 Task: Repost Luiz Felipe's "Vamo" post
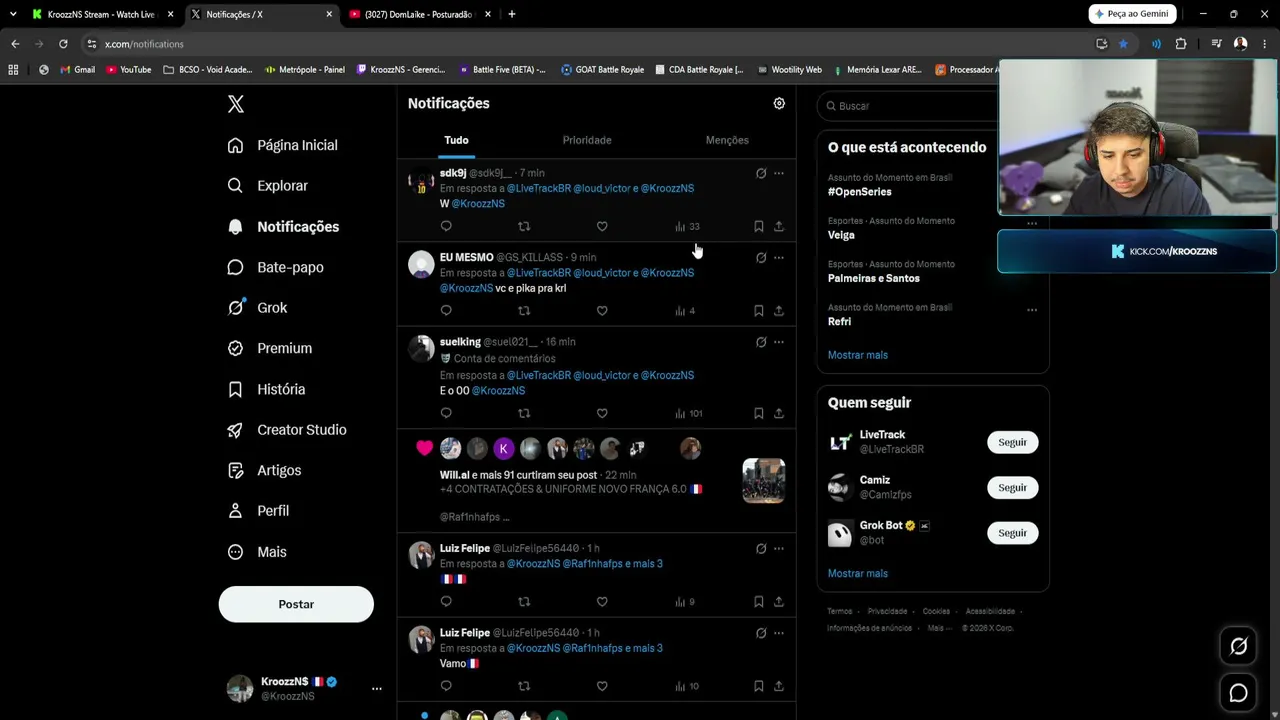tap(524, 686)
